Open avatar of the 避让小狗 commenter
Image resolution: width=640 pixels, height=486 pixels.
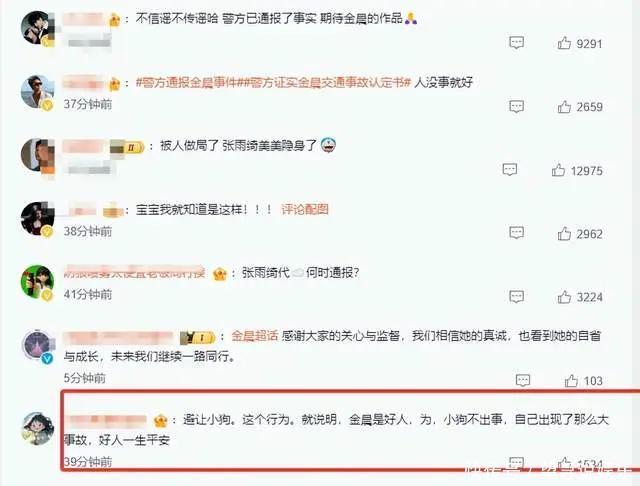(37, 428)
